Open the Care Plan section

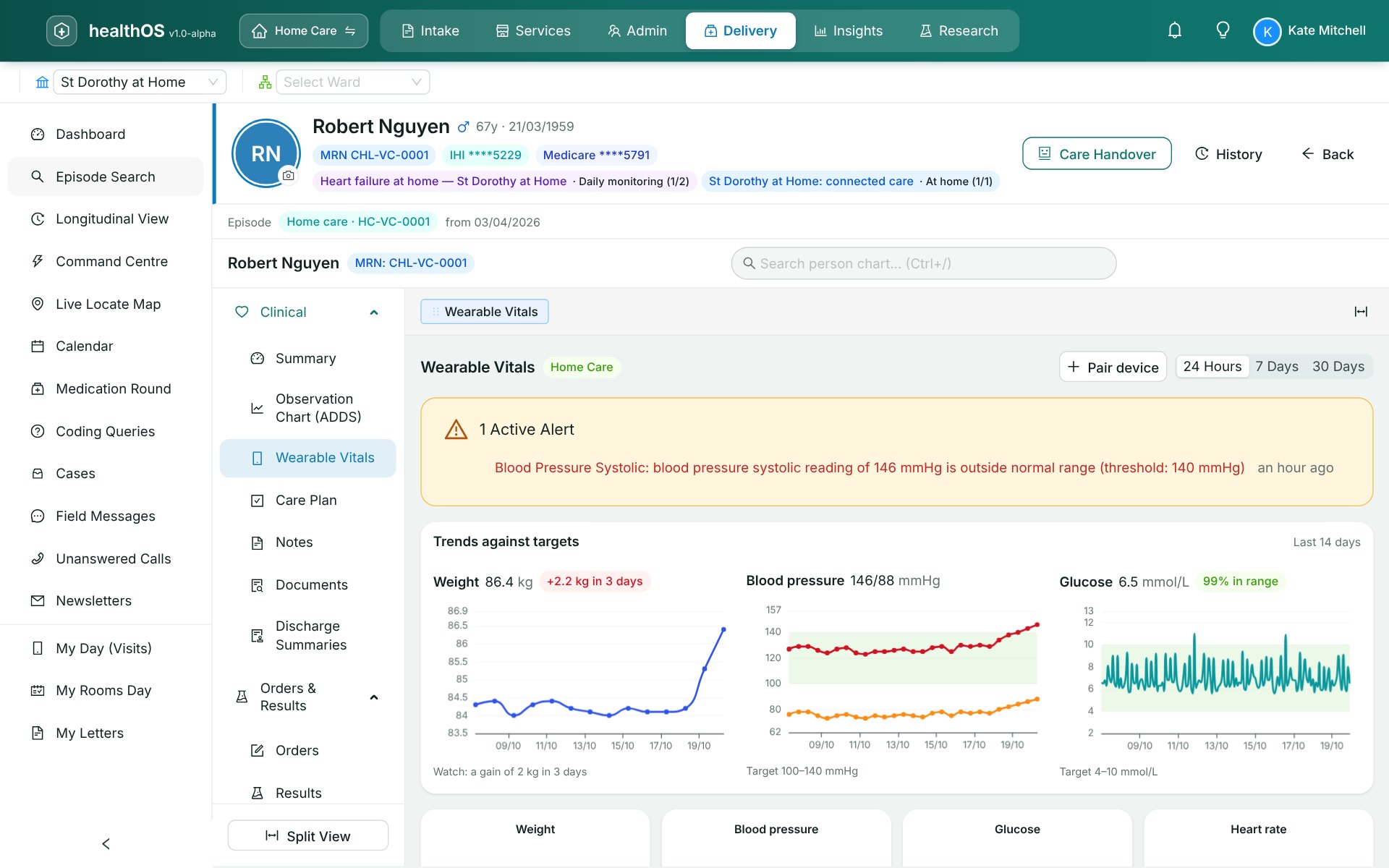pyautogui.click(x=308, y=500)
